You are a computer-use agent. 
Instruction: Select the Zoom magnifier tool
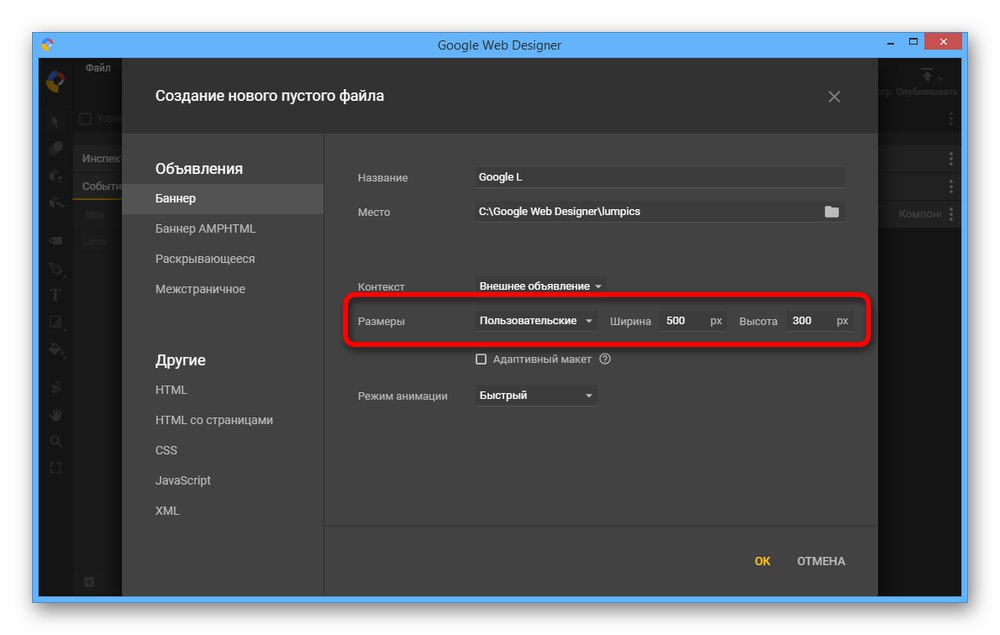tap(56, 441)
